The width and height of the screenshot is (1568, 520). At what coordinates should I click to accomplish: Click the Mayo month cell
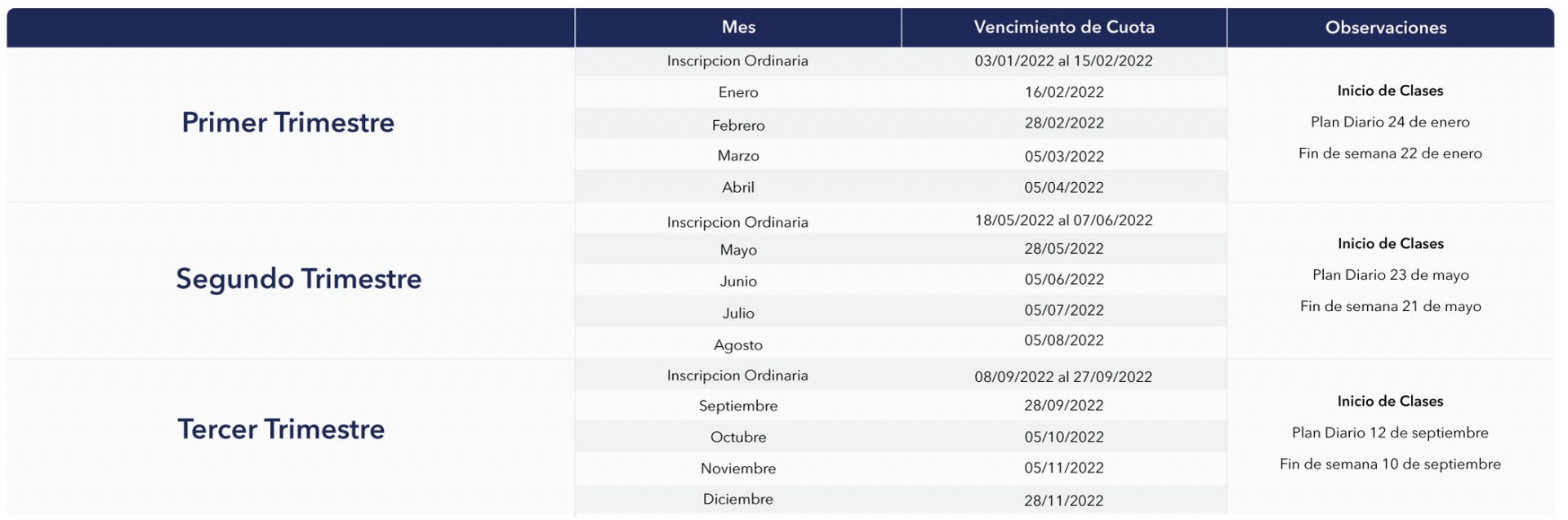(738, 250)
